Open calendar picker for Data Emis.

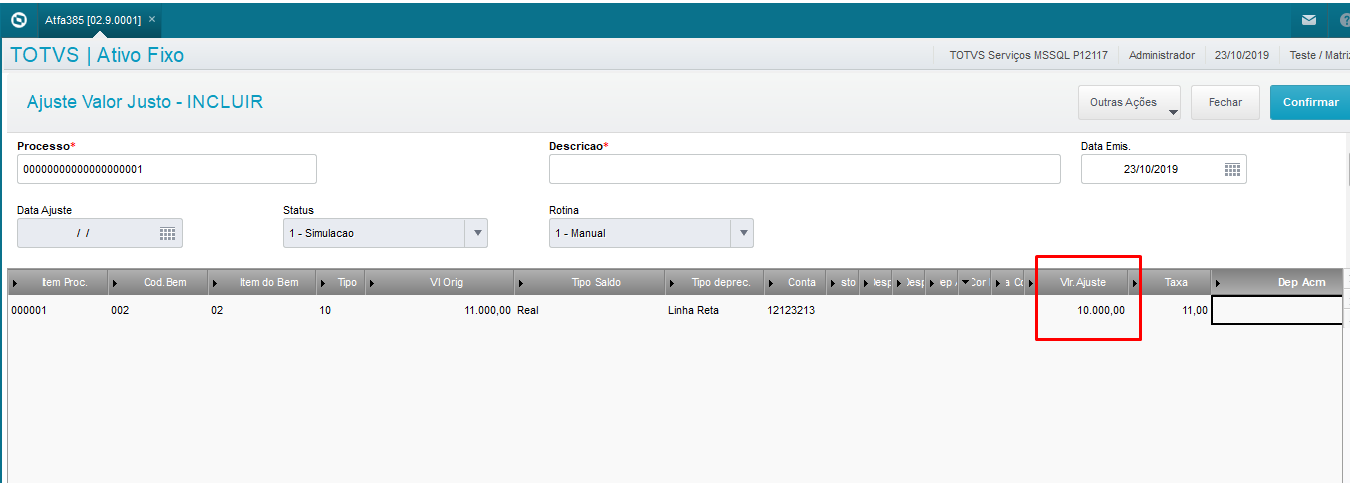click(1232, 170)
